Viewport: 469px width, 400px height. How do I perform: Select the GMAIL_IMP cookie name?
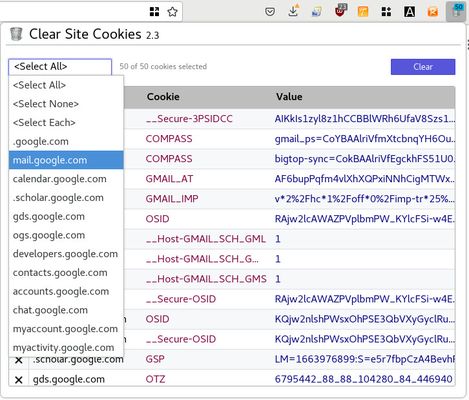172,199
